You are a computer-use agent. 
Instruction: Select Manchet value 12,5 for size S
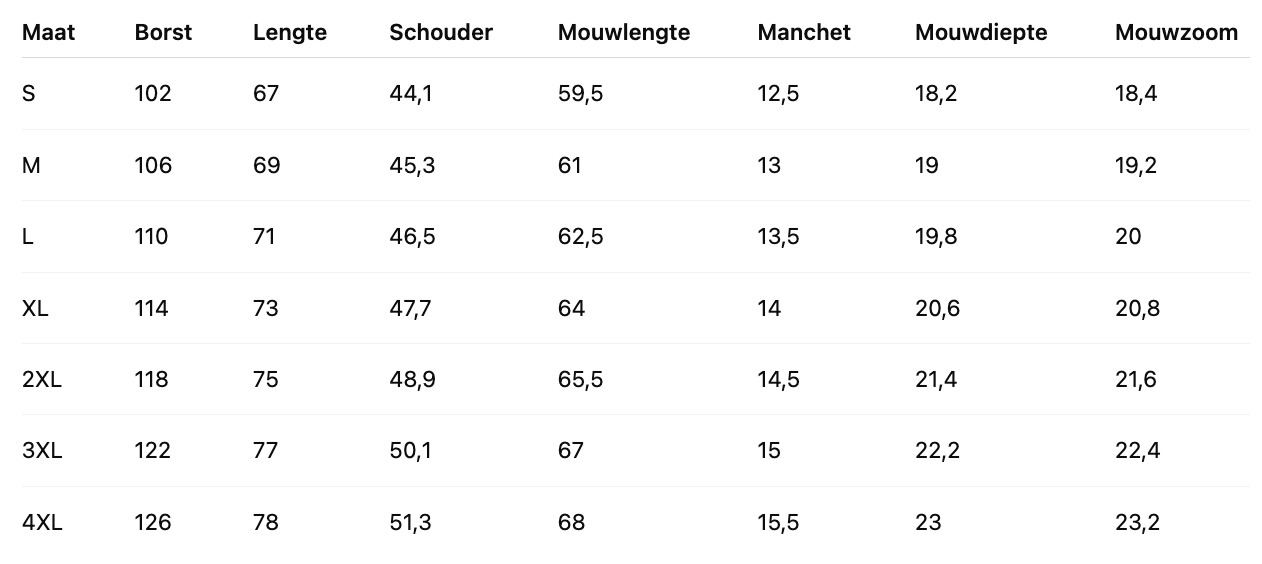click(x=778, y=94)
